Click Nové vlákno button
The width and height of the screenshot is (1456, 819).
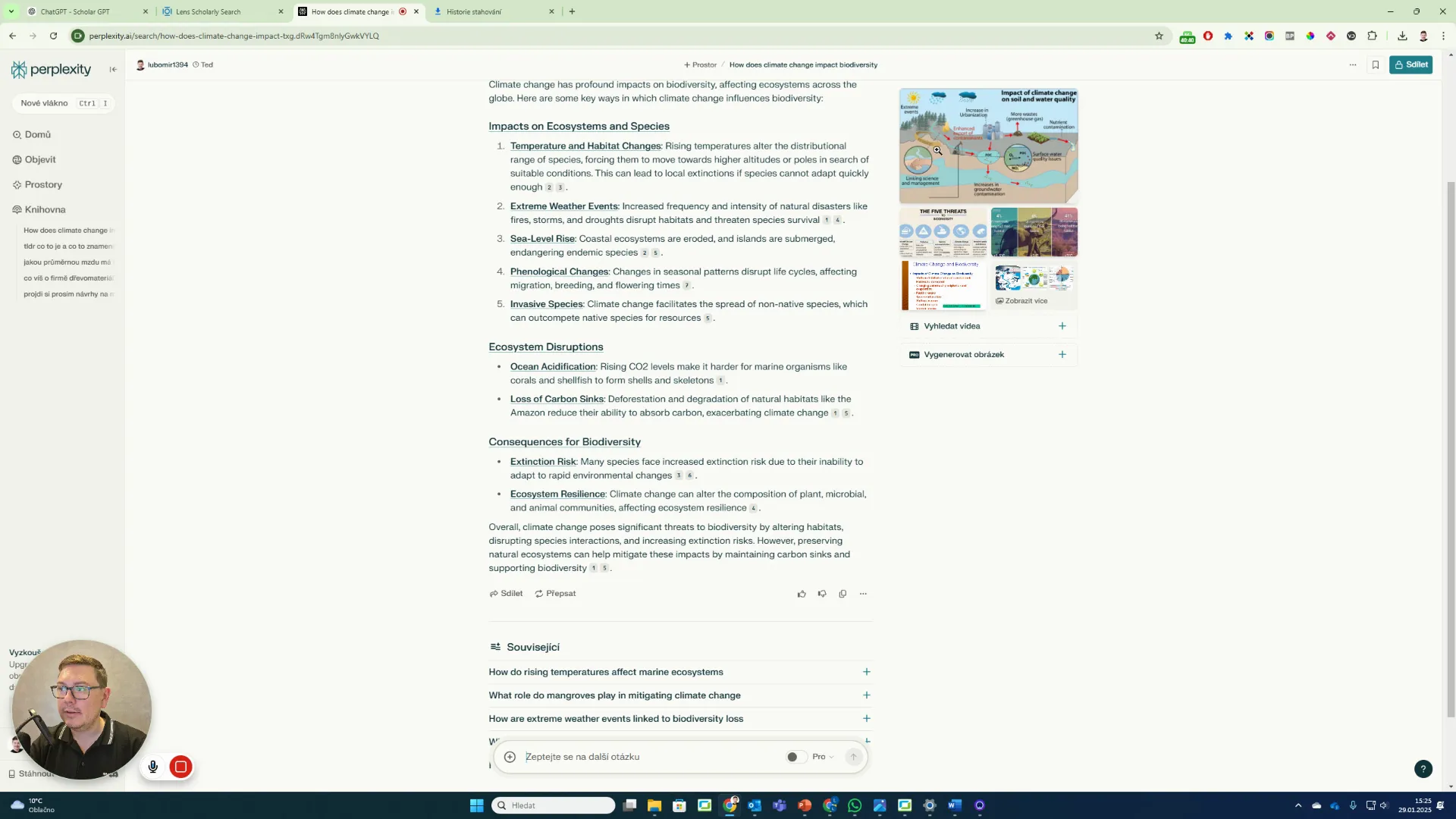tap(64, 103)
